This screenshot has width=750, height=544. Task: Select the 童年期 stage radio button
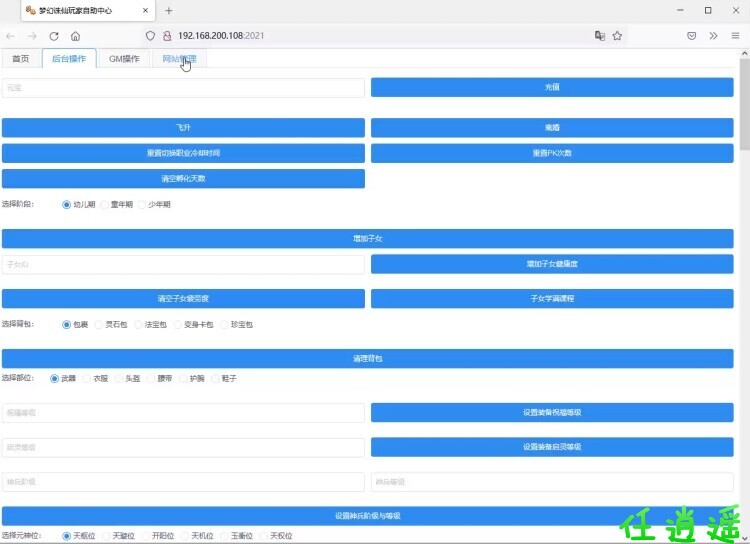point(104,204)
